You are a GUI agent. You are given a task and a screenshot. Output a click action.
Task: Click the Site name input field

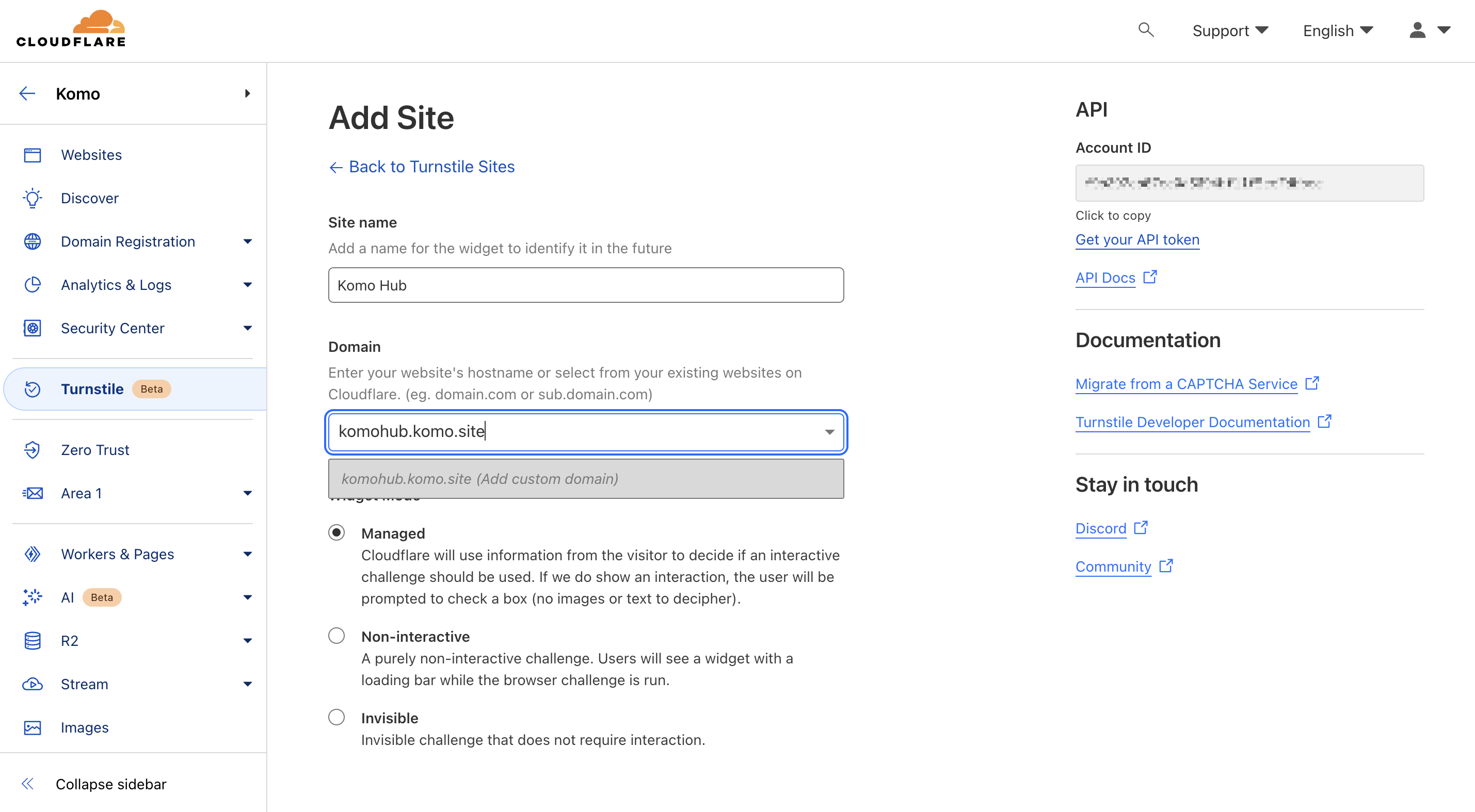coord(585,285)
